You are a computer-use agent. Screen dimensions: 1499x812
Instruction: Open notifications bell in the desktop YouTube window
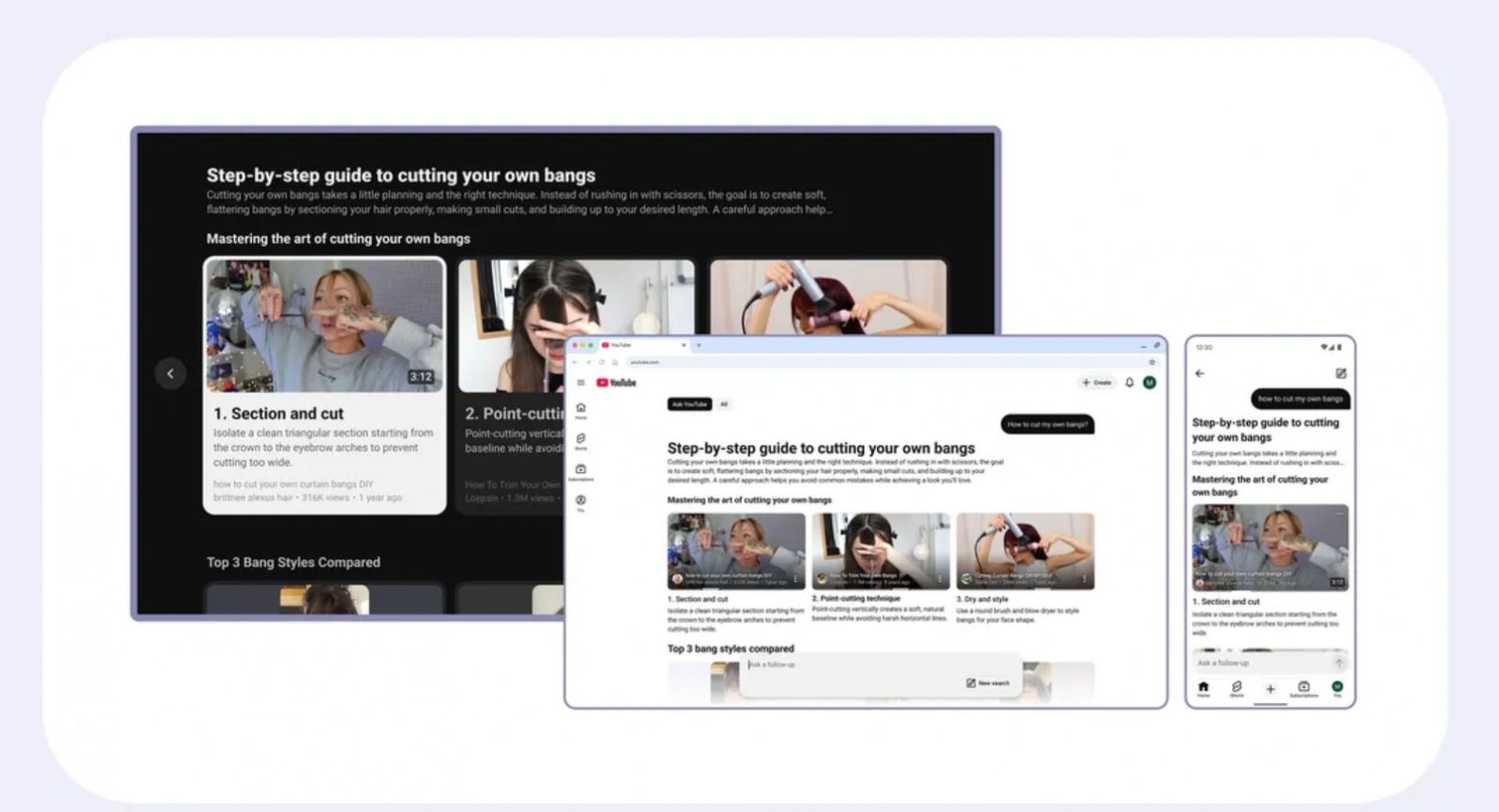pyautogui.click(x=1129, y=383)
